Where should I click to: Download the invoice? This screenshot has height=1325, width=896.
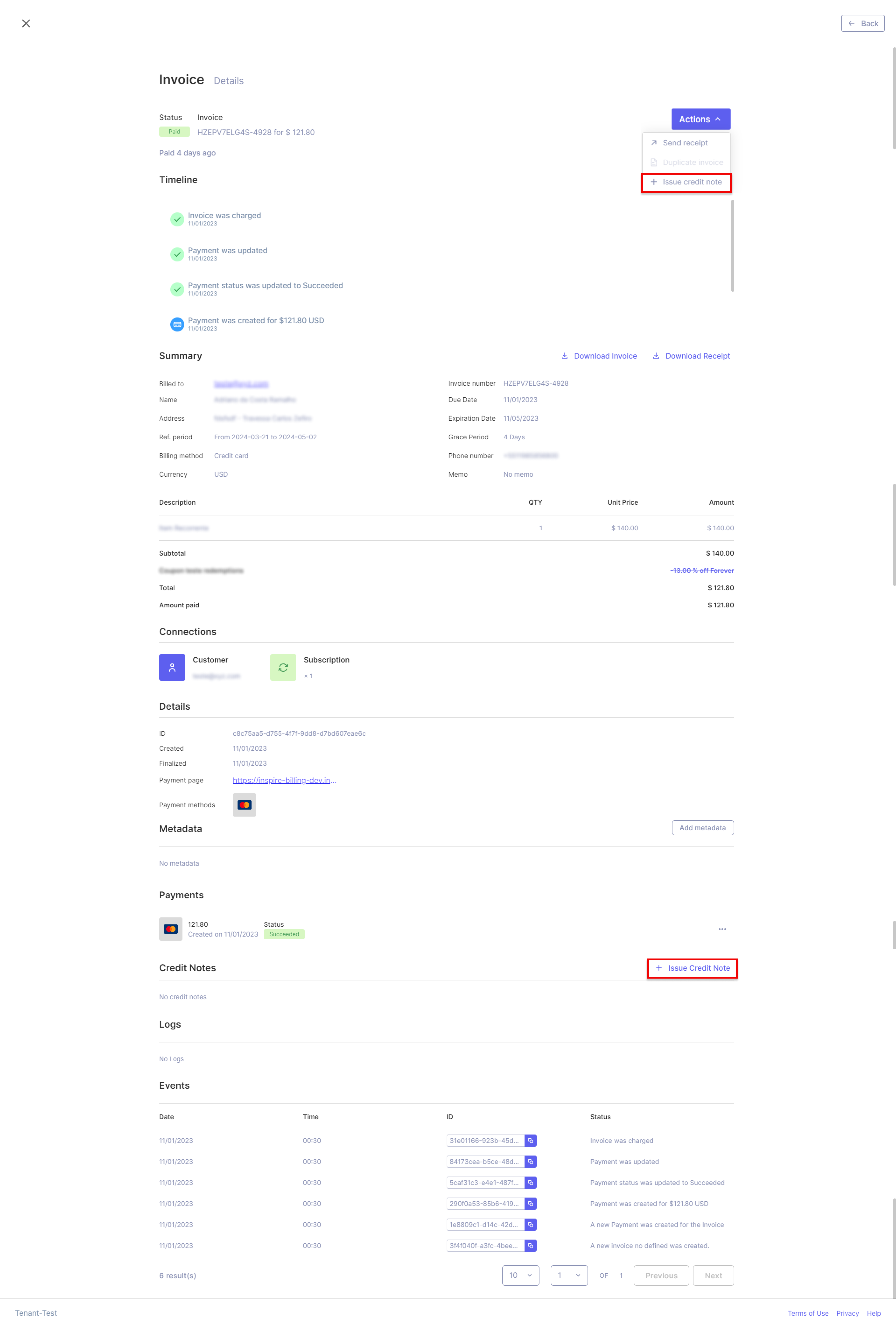[x=599, y=356]
